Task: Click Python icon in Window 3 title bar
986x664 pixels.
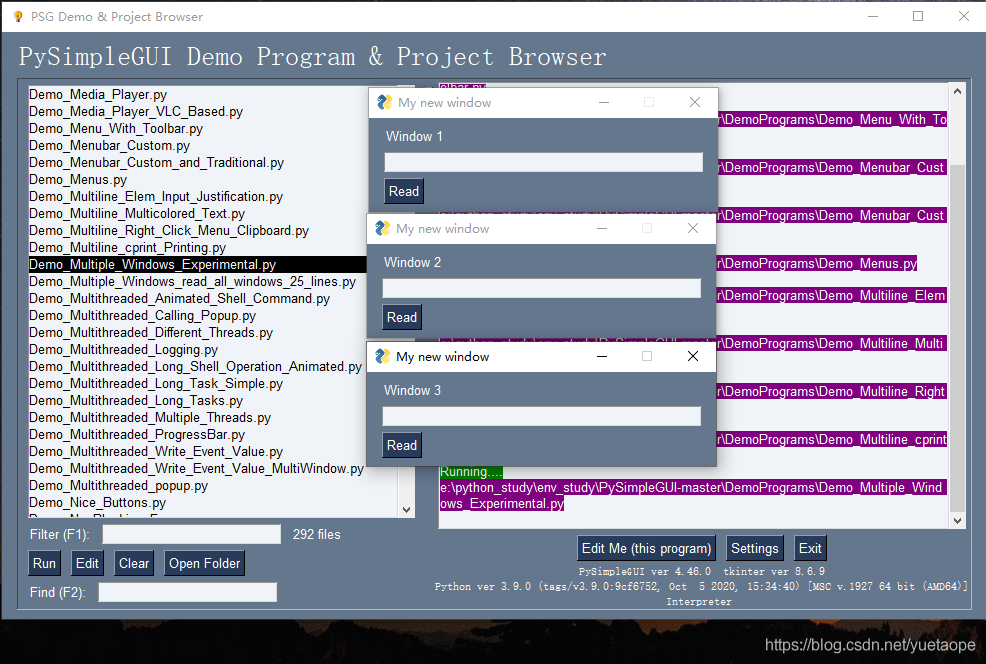Action: [382, 357]
